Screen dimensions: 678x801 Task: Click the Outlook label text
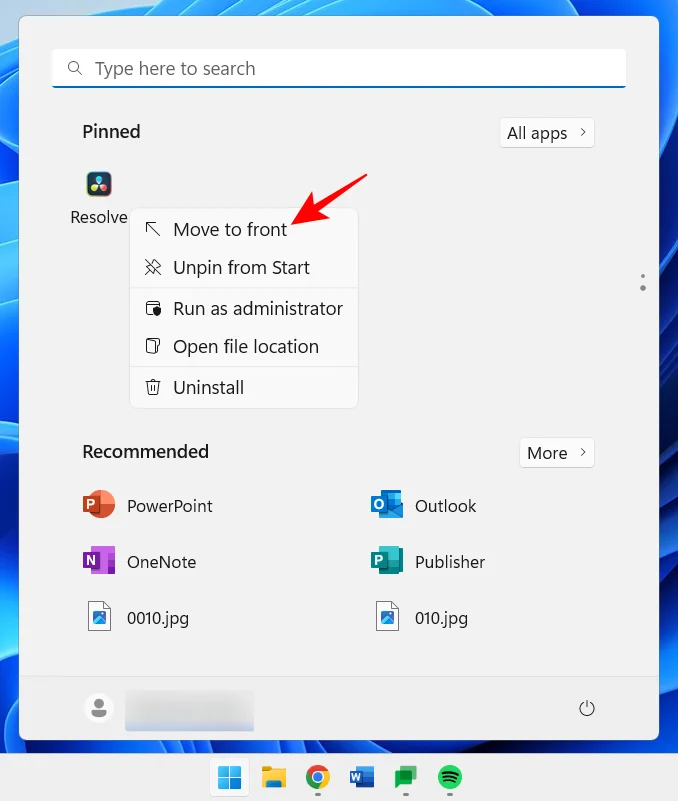446,506
